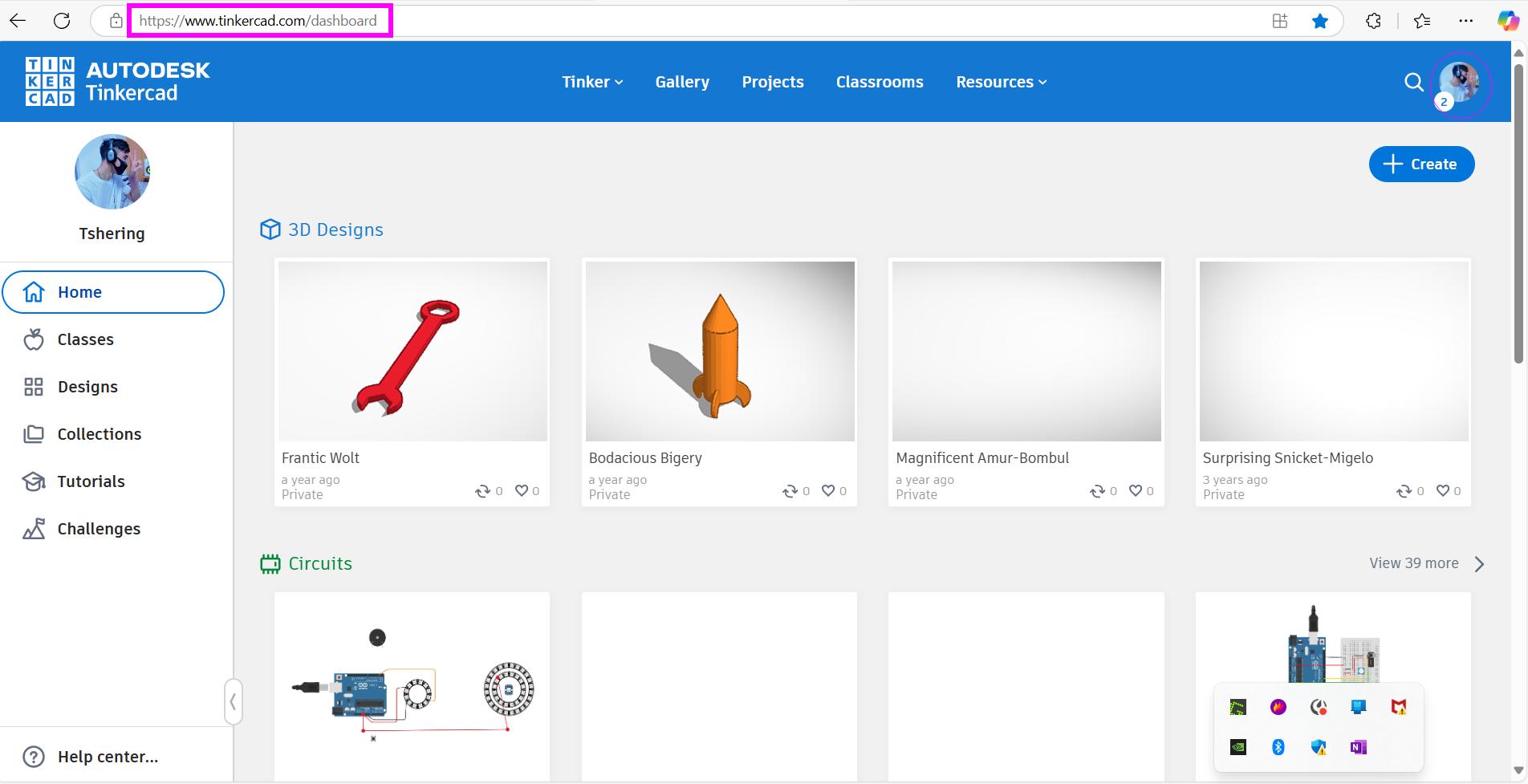Open the McAfee tray icon
Screen dimensions: 1528x784
[1399, 707]
